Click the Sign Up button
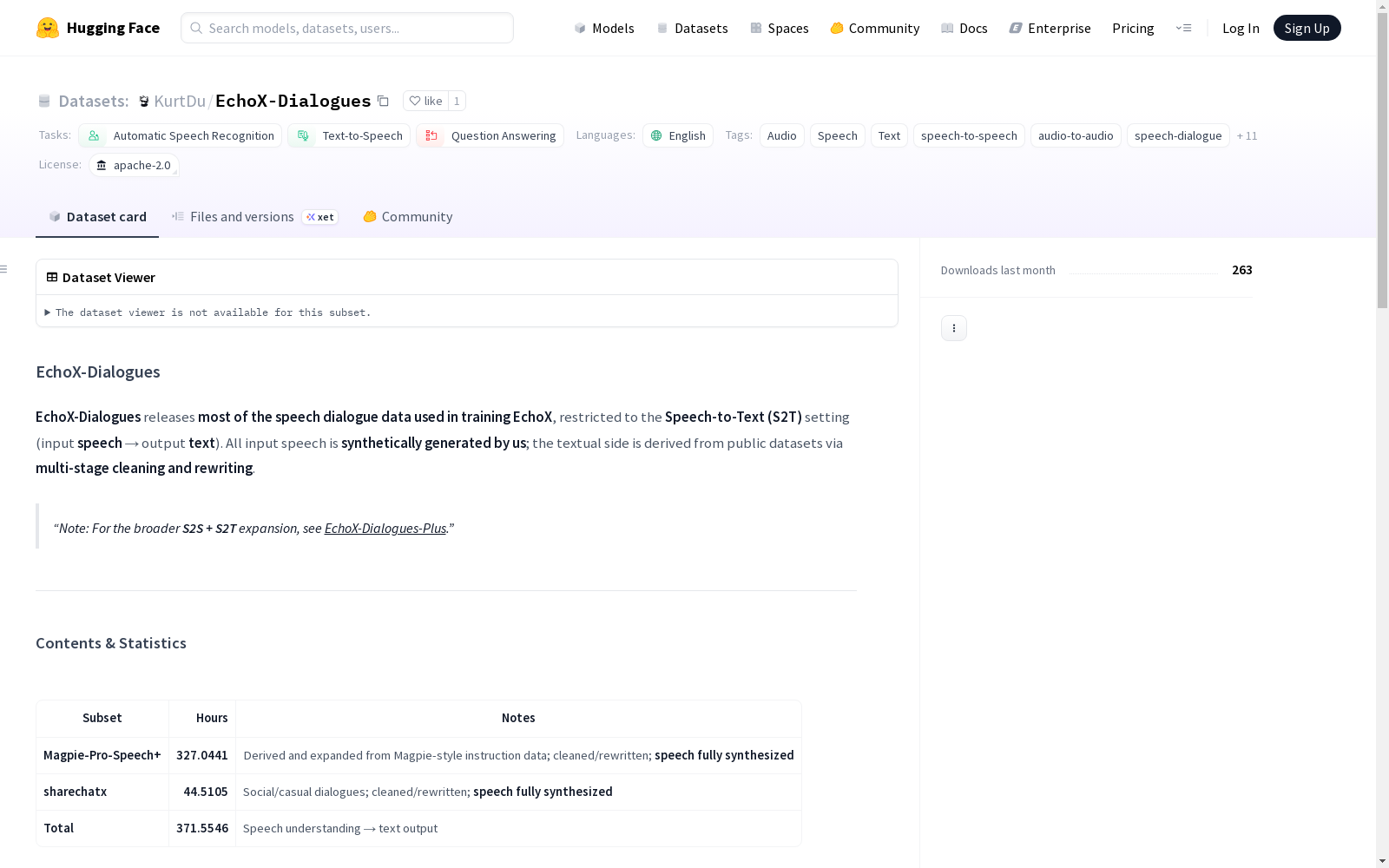The width and height of the screenshot is (1389, 868). (x=1307, y=28)
